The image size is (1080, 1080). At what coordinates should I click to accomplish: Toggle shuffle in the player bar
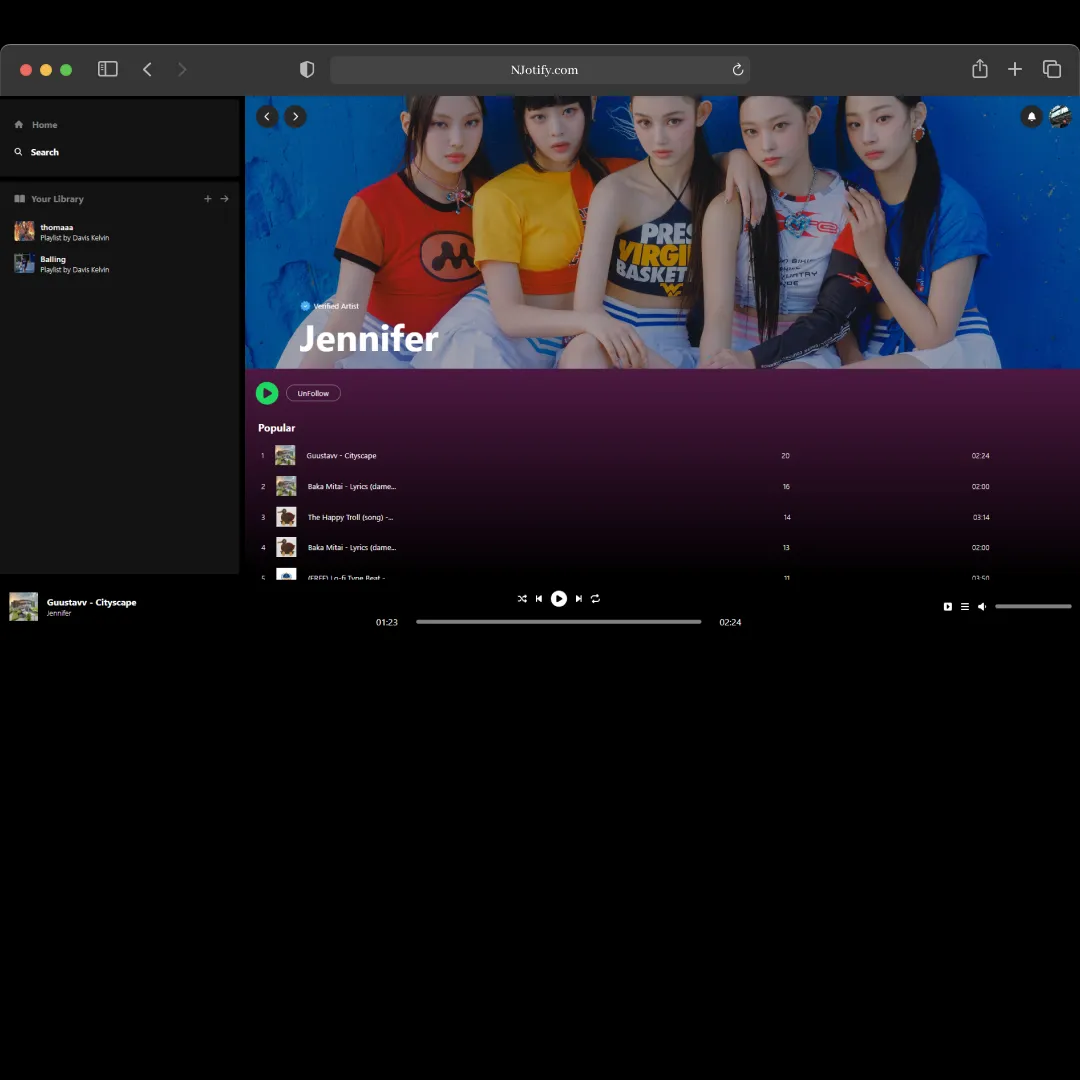[522, 599]
